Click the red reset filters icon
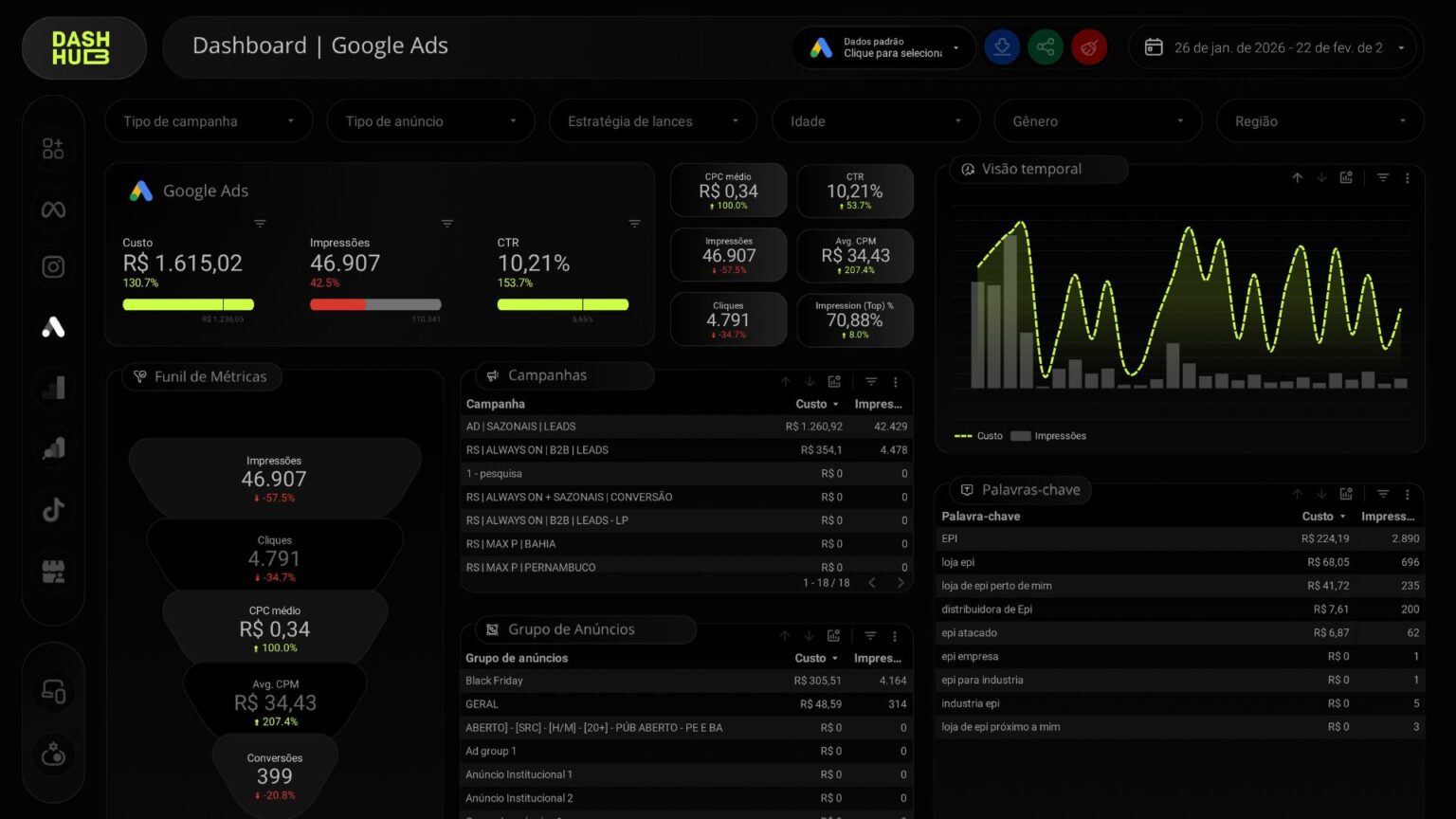 (x=1089, y=47)
